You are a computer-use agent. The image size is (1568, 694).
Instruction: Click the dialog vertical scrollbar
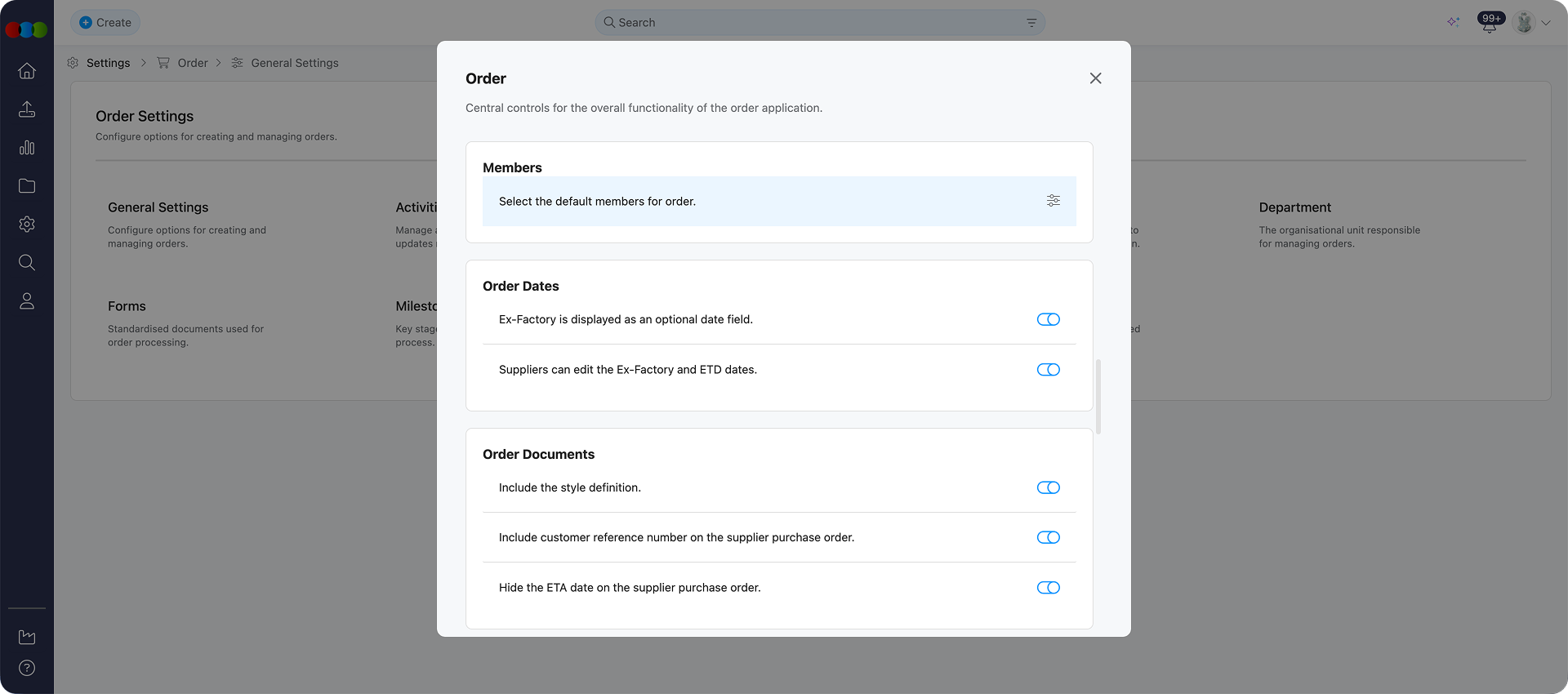click(x=1098, y=397)
